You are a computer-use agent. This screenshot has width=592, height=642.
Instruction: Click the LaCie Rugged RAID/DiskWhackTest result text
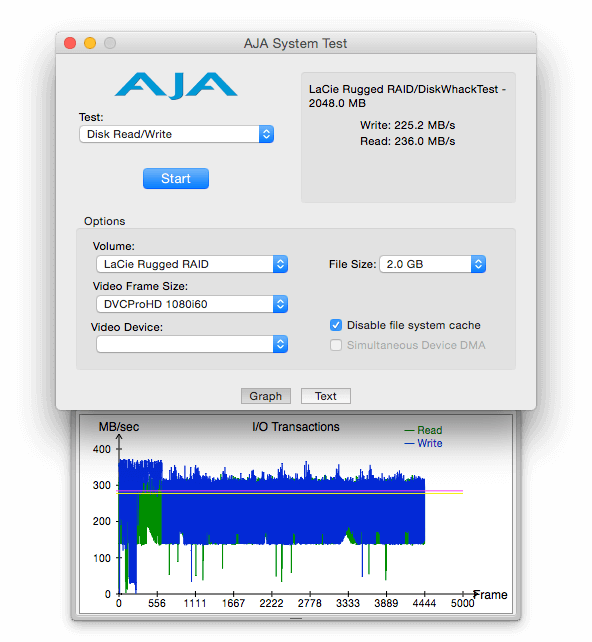[x=407, y=96]
